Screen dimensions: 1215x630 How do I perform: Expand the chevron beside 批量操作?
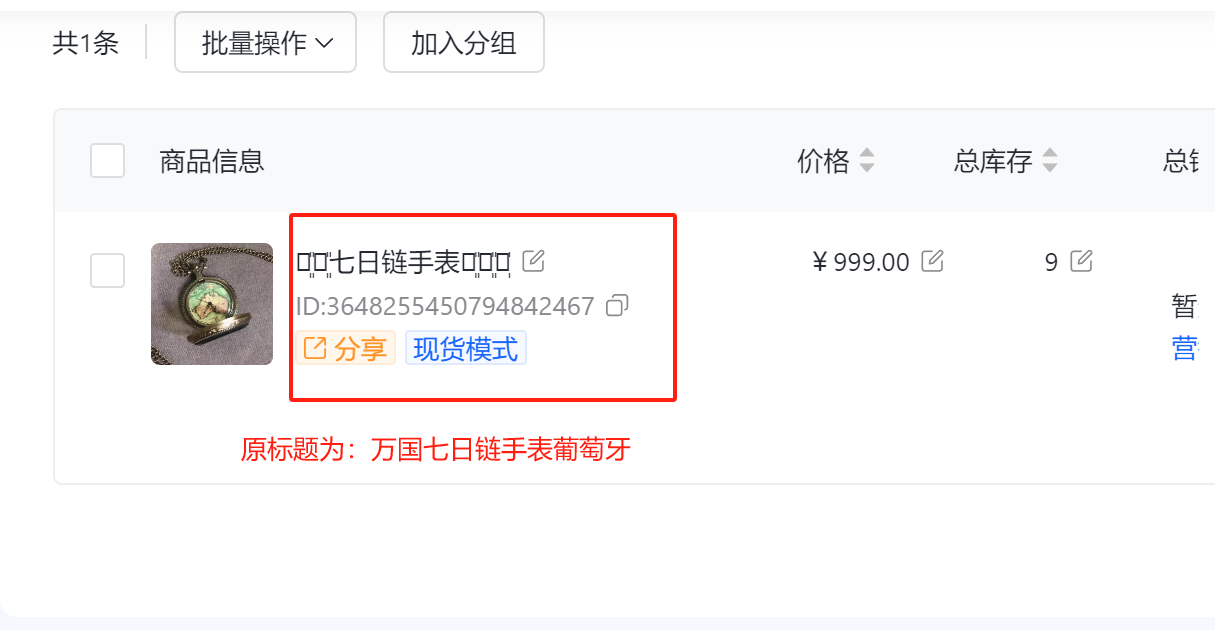click(323, 43)
